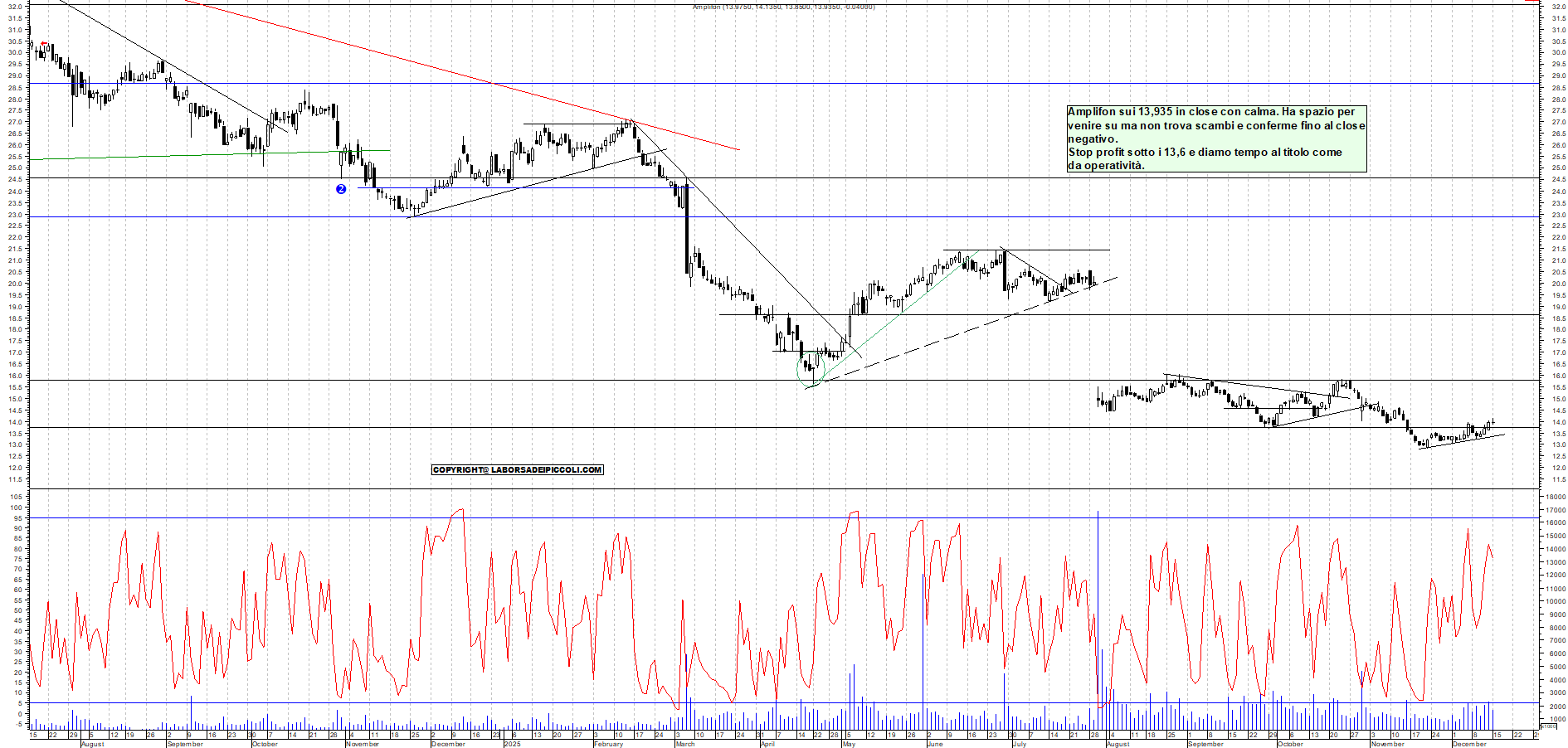Screen dimensions: 1568x748
Task: Open the Amplifon annotation text box
Action: point(1215,138)
